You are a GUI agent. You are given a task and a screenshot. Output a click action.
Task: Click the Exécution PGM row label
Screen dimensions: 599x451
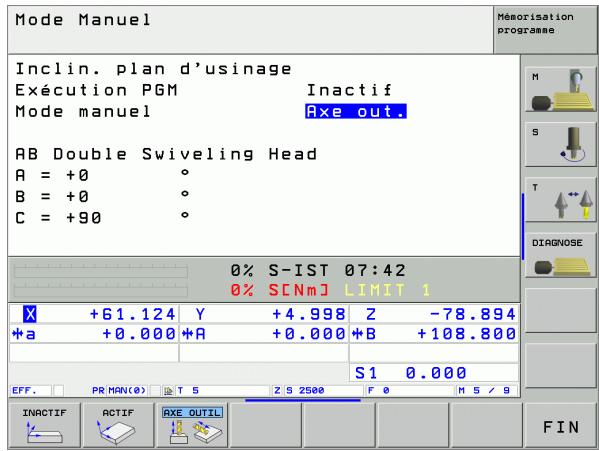point(96,90)
